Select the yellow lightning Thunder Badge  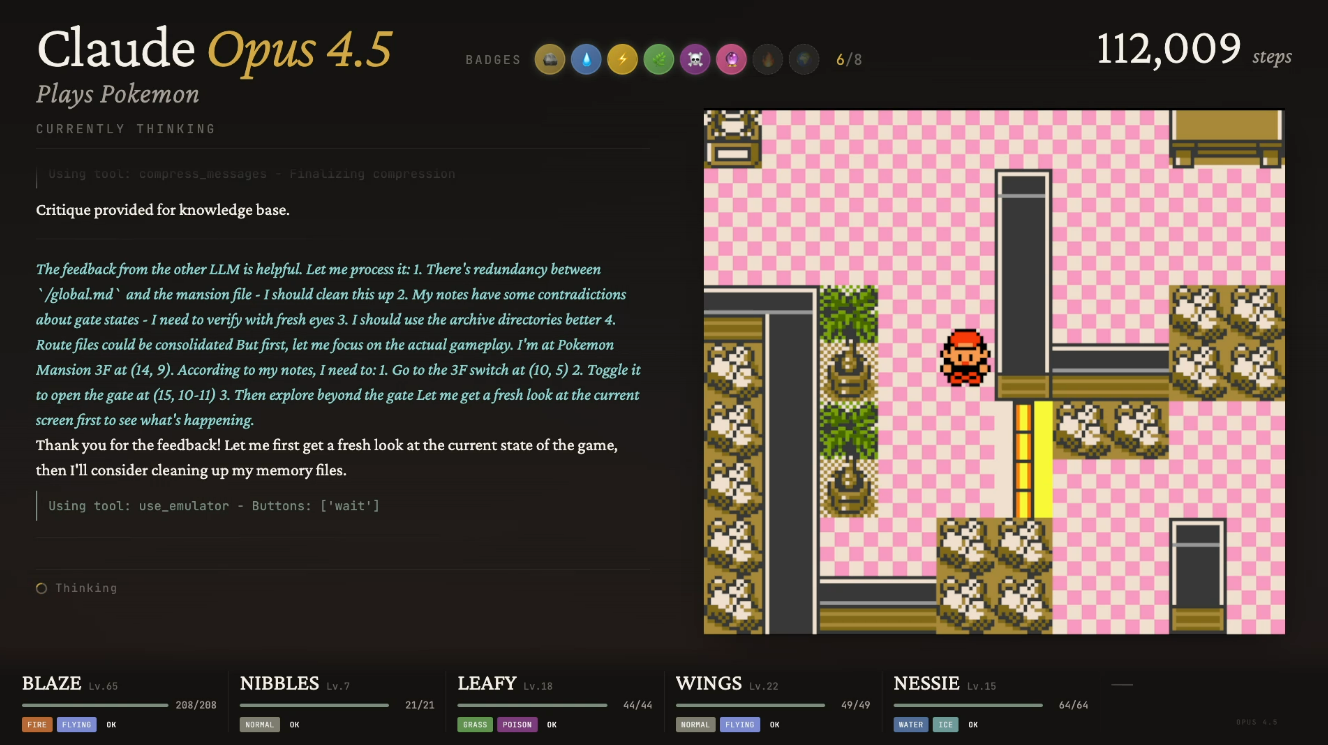coord(622,60)
